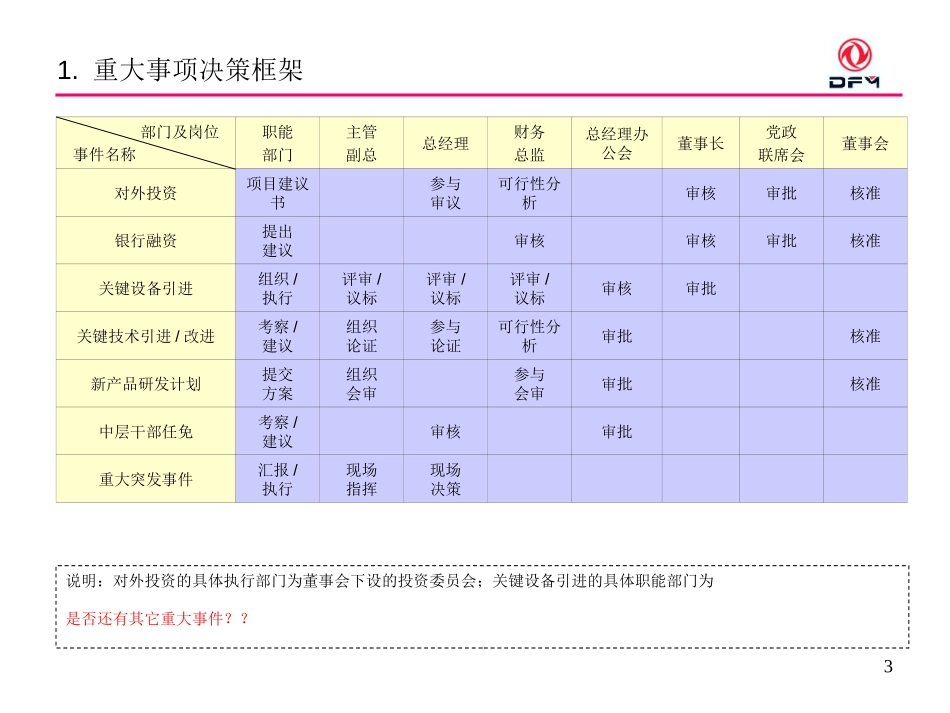This screenshot has height=713, width=950.
Task: Click the 总经理 column header
Action: click(445, 144)
